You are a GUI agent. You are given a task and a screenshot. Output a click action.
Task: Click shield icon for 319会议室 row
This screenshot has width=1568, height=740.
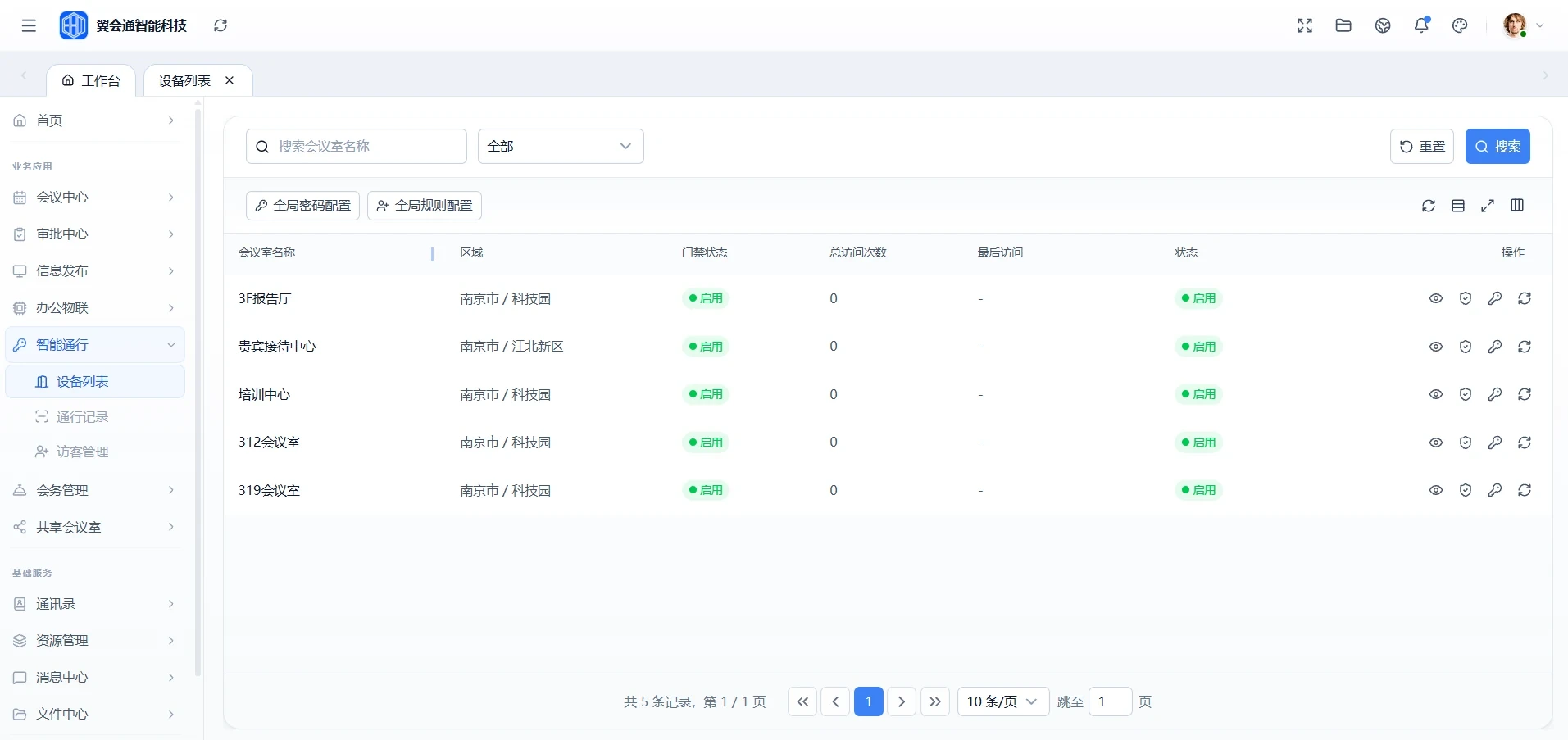click(1466, 490)
